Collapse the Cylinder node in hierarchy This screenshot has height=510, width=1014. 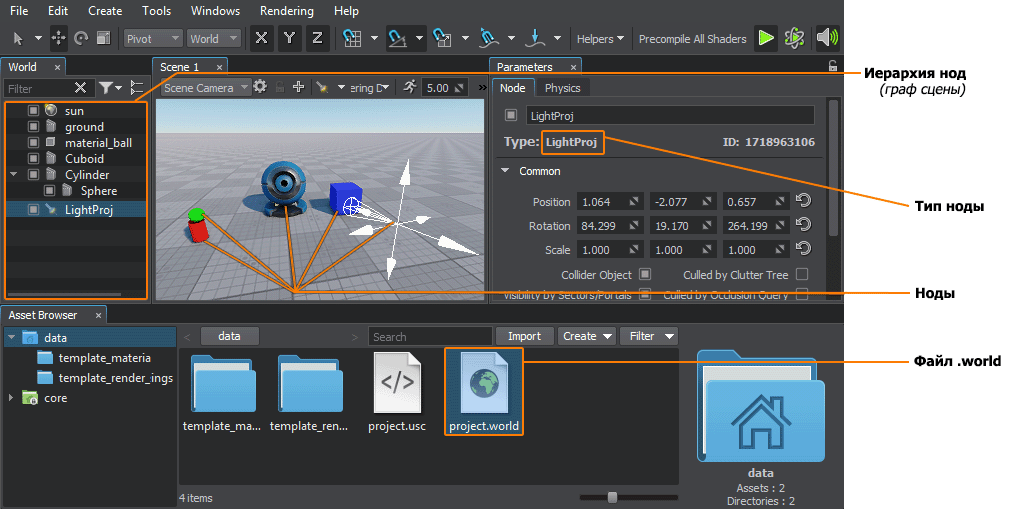coord(14,175)
